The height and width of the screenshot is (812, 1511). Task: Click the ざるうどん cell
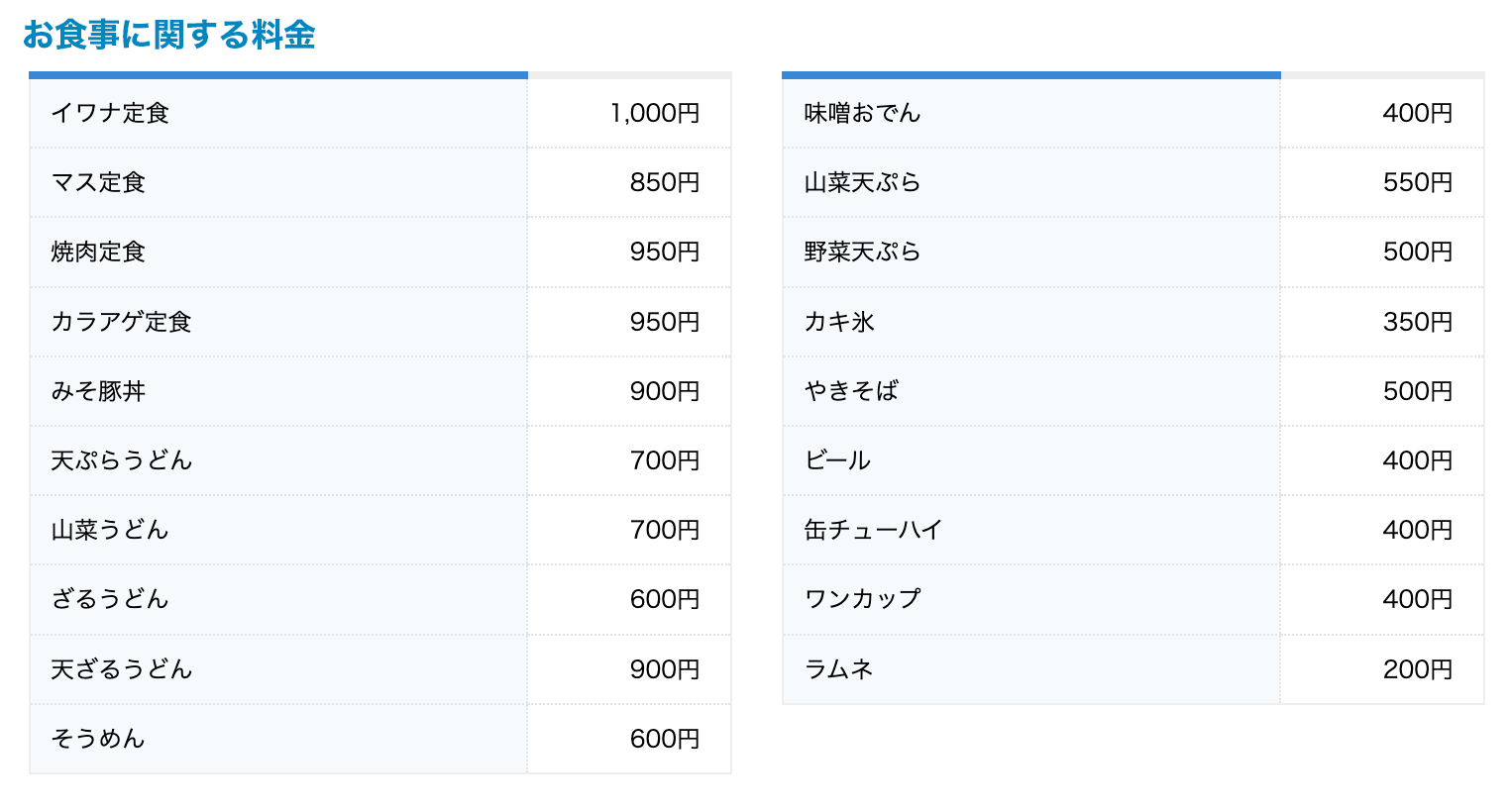(x=110, y=599)
